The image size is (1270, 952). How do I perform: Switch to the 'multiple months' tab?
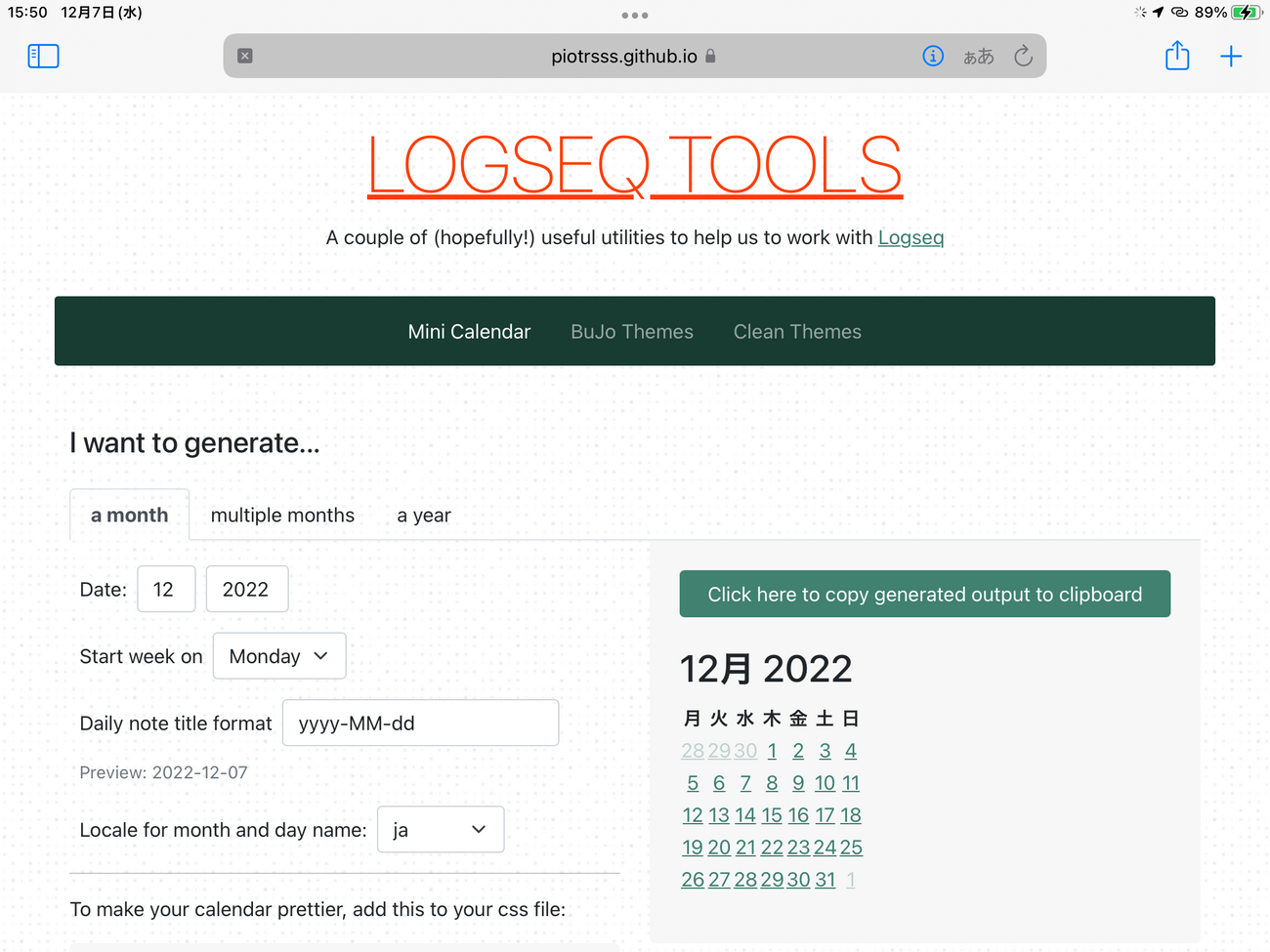click(x=282, y=515)
